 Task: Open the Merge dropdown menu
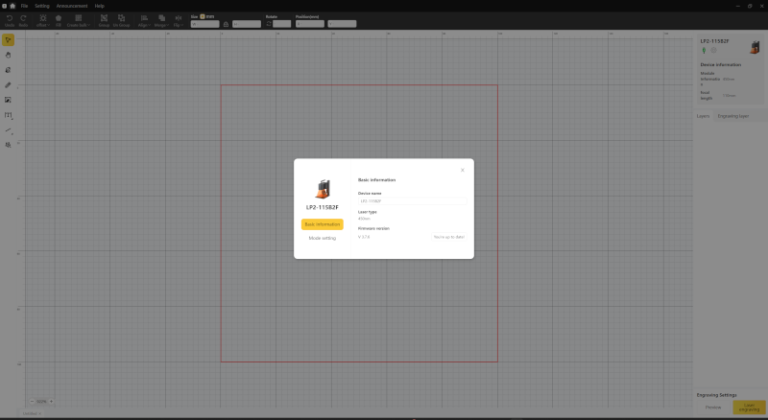coord(161,19)
